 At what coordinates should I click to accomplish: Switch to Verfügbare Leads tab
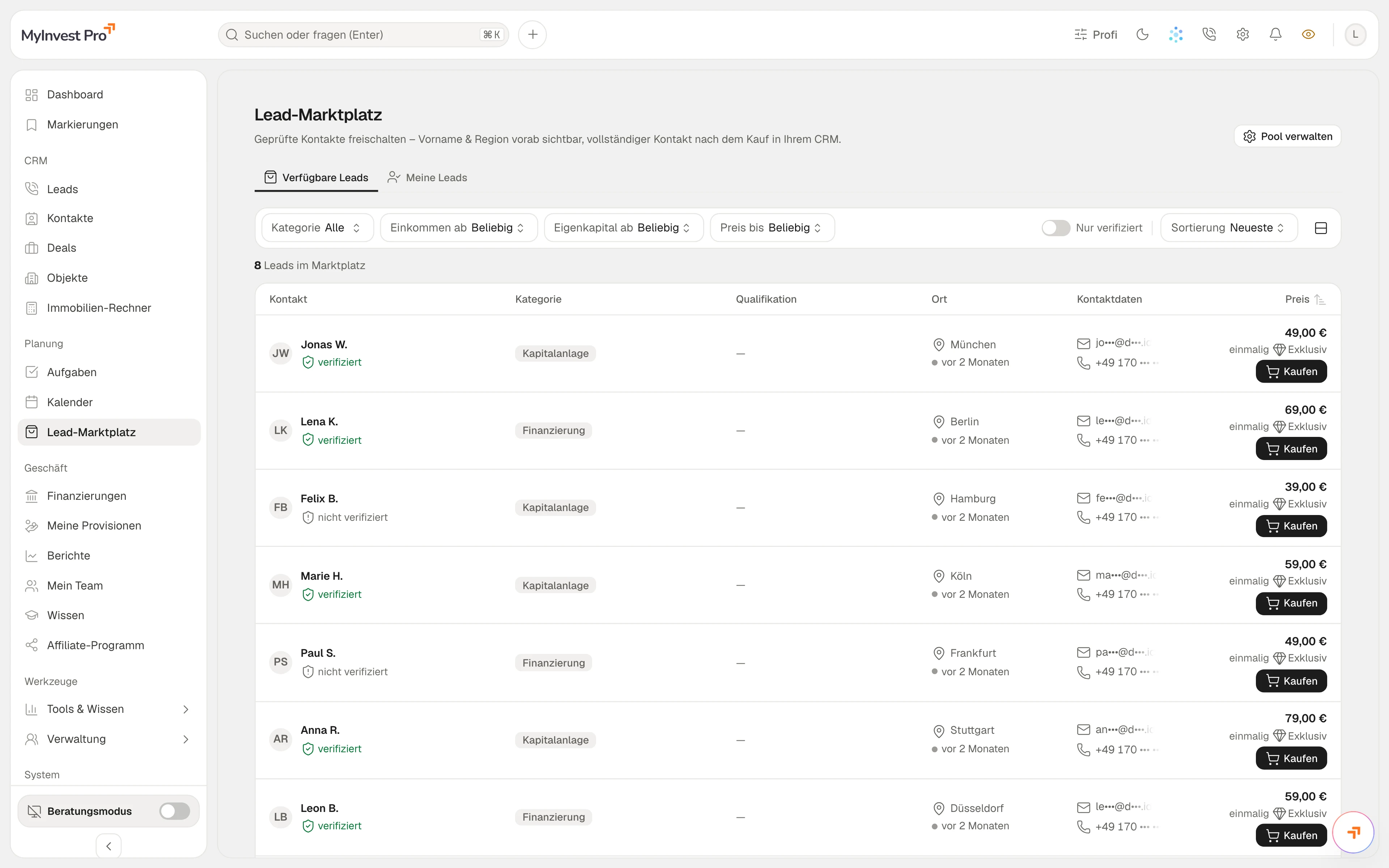click(x=316, y=177)
